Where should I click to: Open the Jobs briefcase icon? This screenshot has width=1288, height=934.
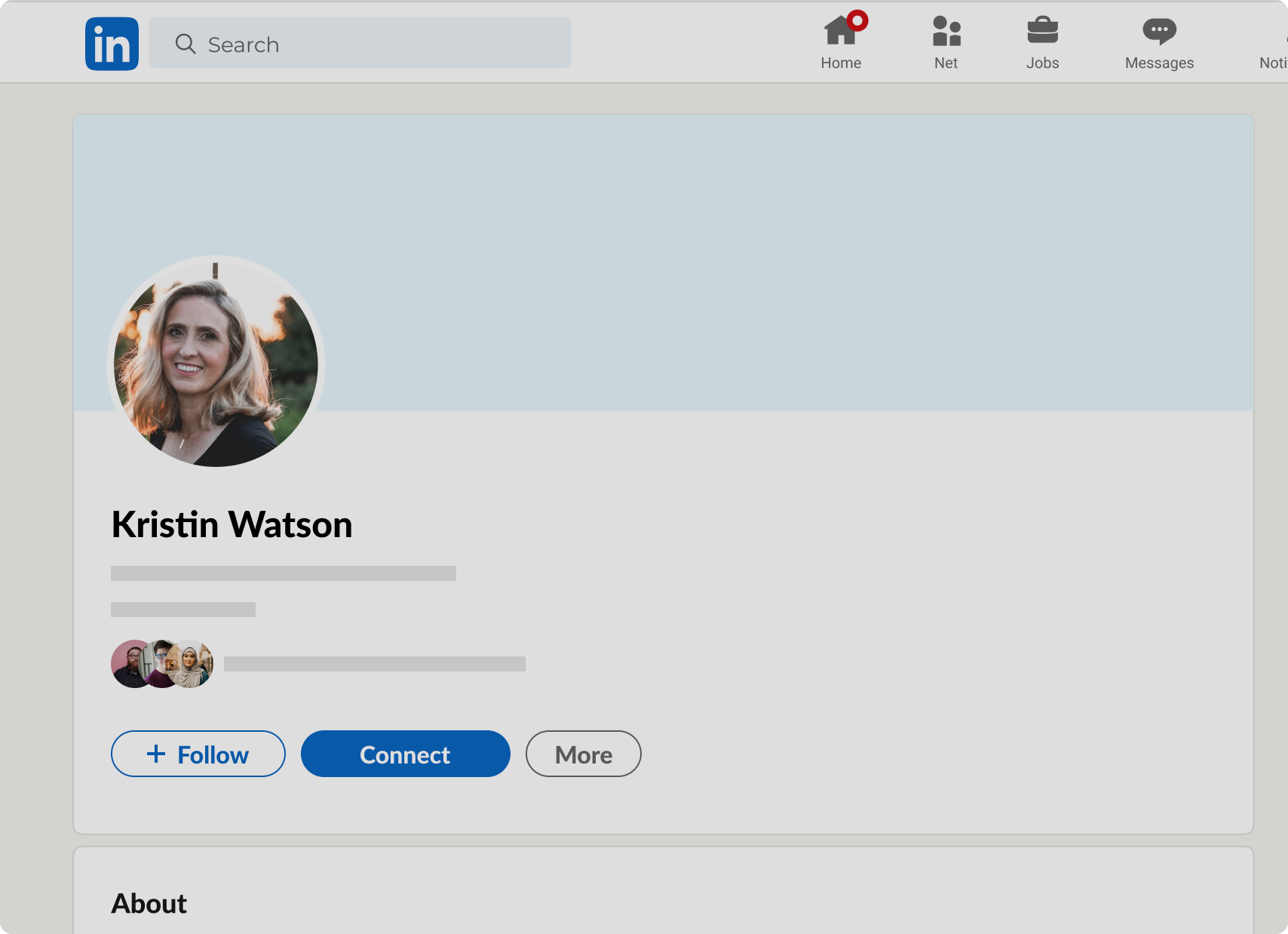[x=1042, y=32]
